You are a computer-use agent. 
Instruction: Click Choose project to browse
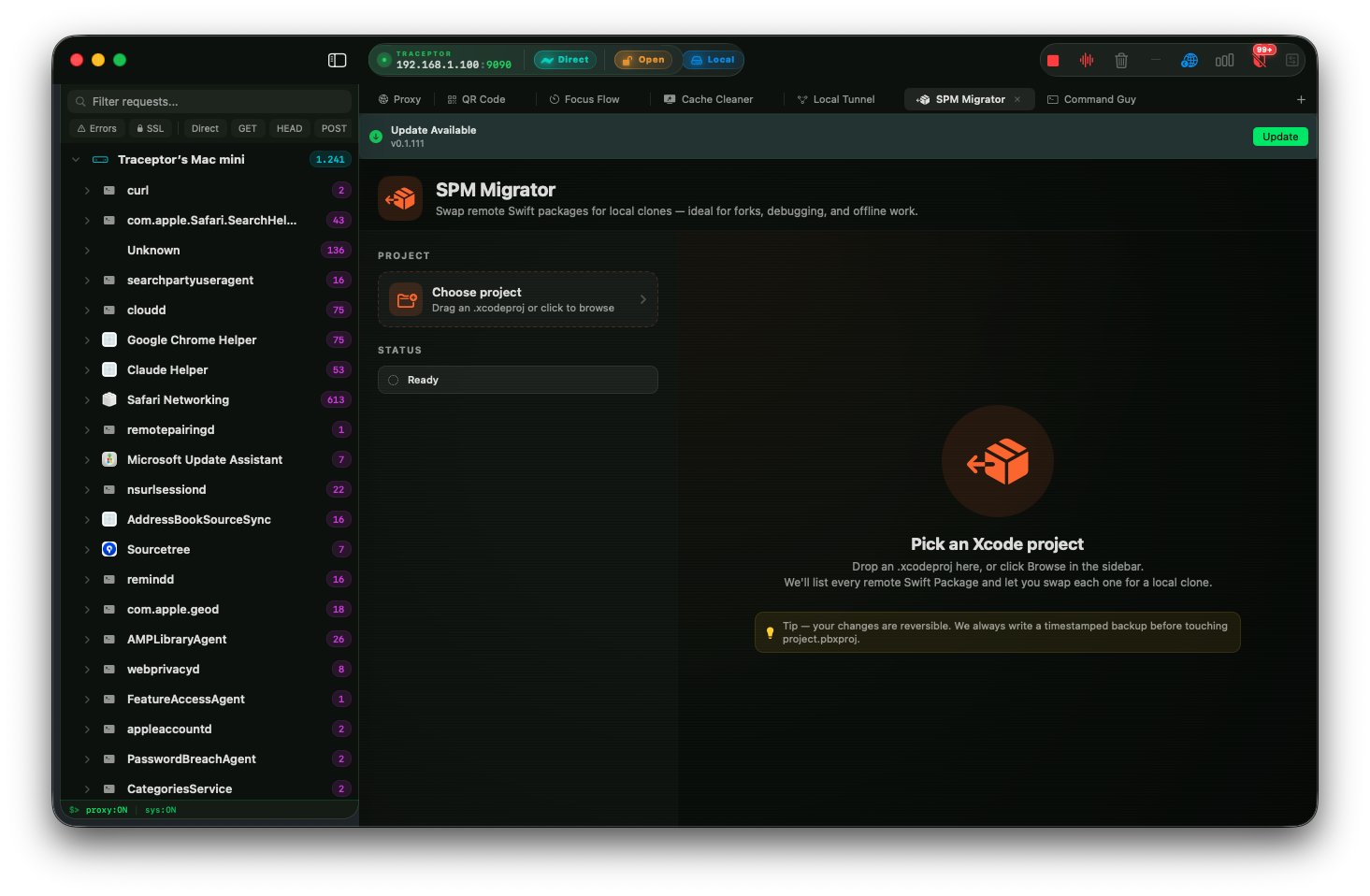(518, 299)
